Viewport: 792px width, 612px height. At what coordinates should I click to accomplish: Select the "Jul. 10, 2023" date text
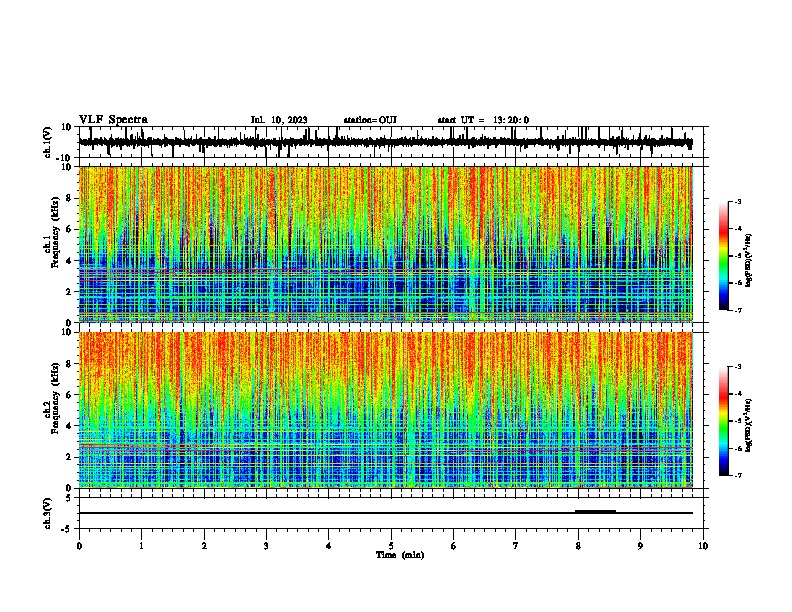[279, 120]
